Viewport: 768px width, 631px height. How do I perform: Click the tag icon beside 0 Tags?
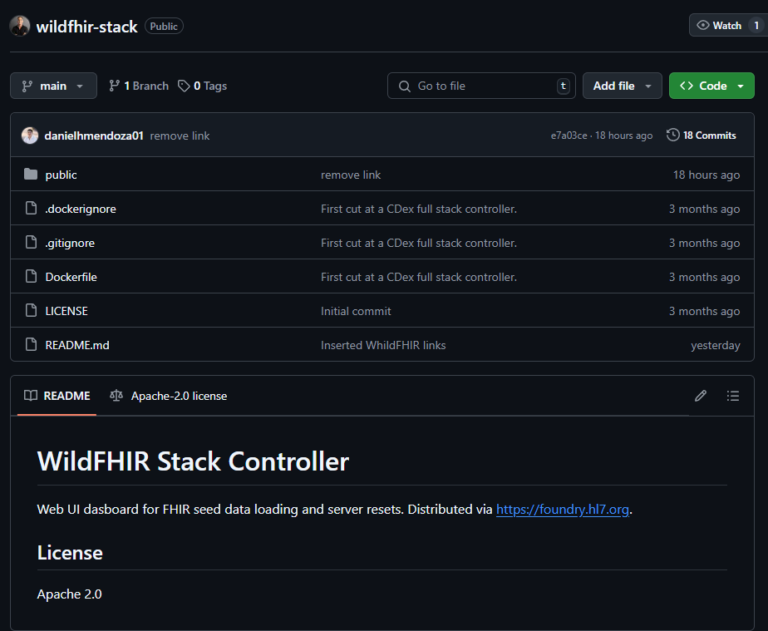coord(184,86)
